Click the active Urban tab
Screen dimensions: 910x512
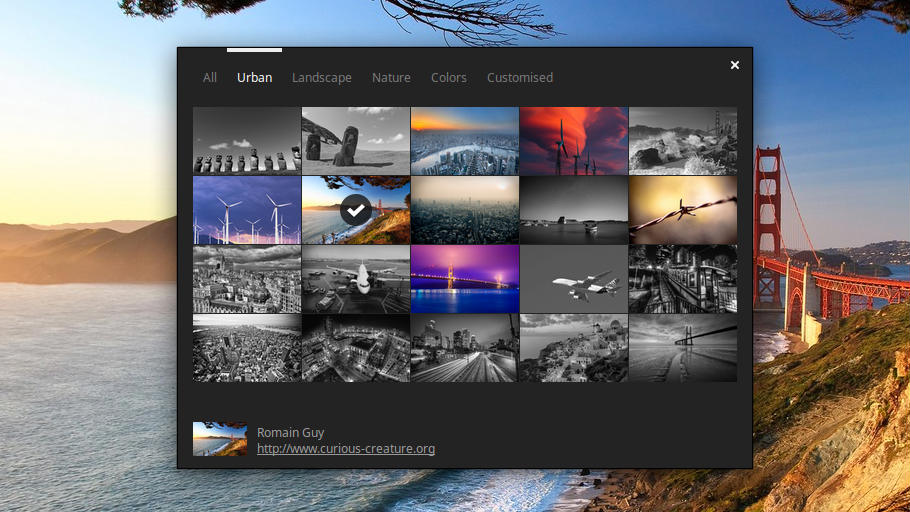point(254,78)
